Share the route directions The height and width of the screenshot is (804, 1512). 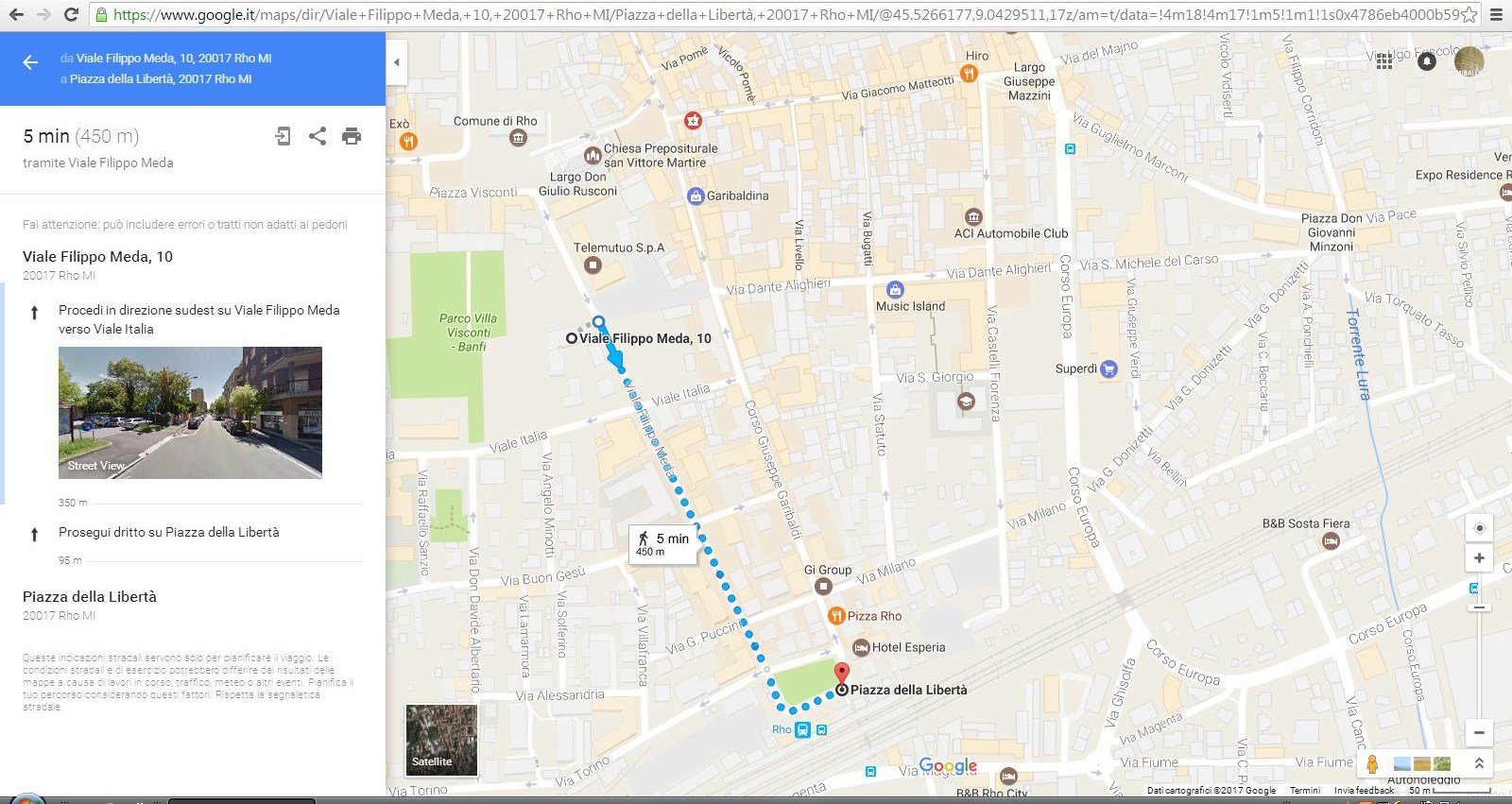(x=318, y=136)
